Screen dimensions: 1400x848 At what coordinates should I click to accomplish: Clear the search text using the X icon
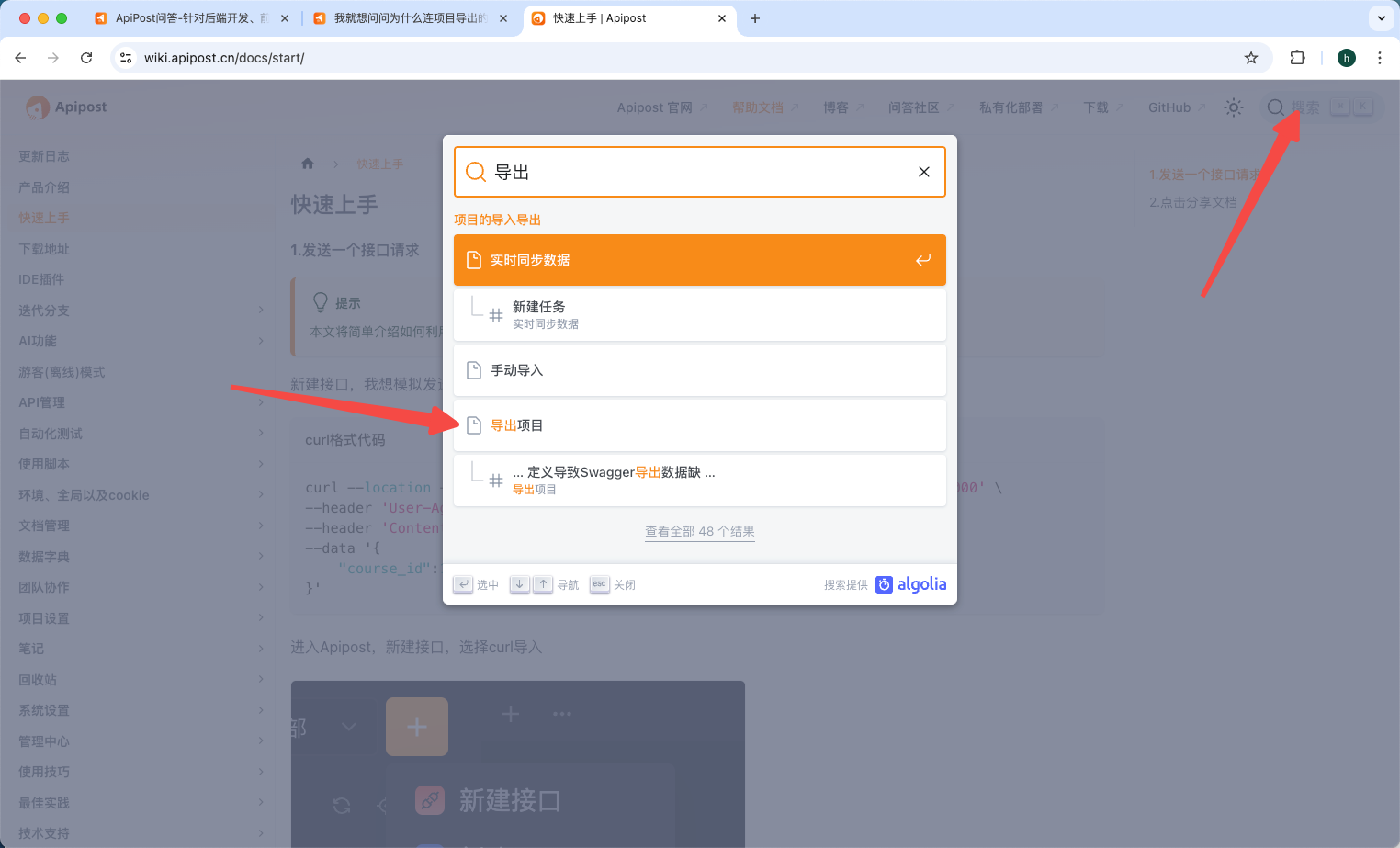click(x=923, y=171)
